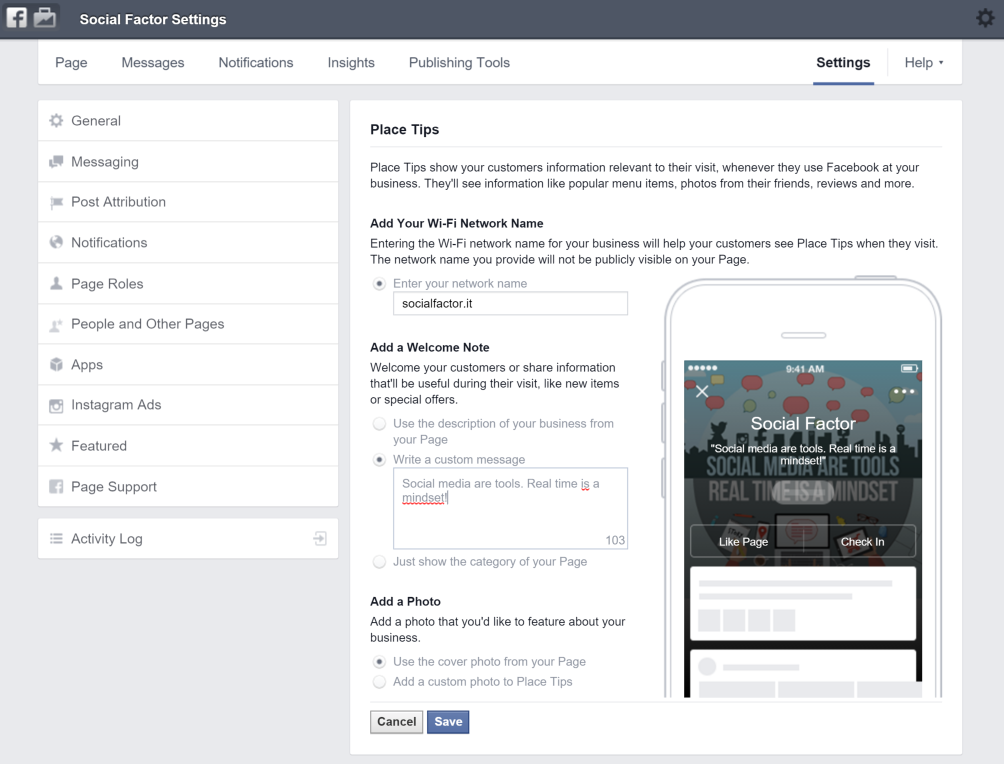The height and width of the screenshot is (764, 1004).
Task: Open the Instagram Ads label
Action: [x=116, y=405]
